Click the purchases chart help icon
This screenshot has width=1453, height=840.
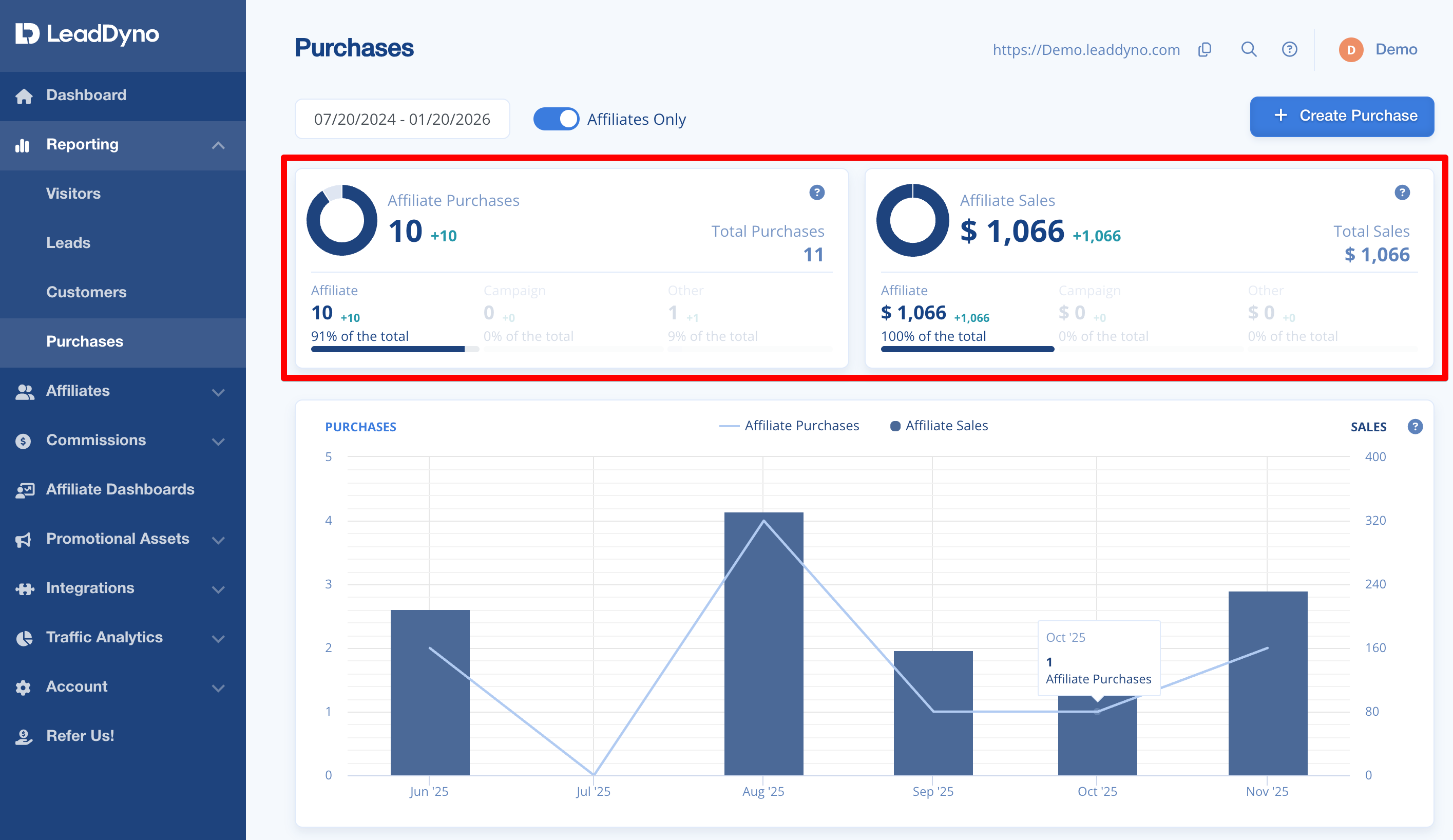click(1415, 427)
